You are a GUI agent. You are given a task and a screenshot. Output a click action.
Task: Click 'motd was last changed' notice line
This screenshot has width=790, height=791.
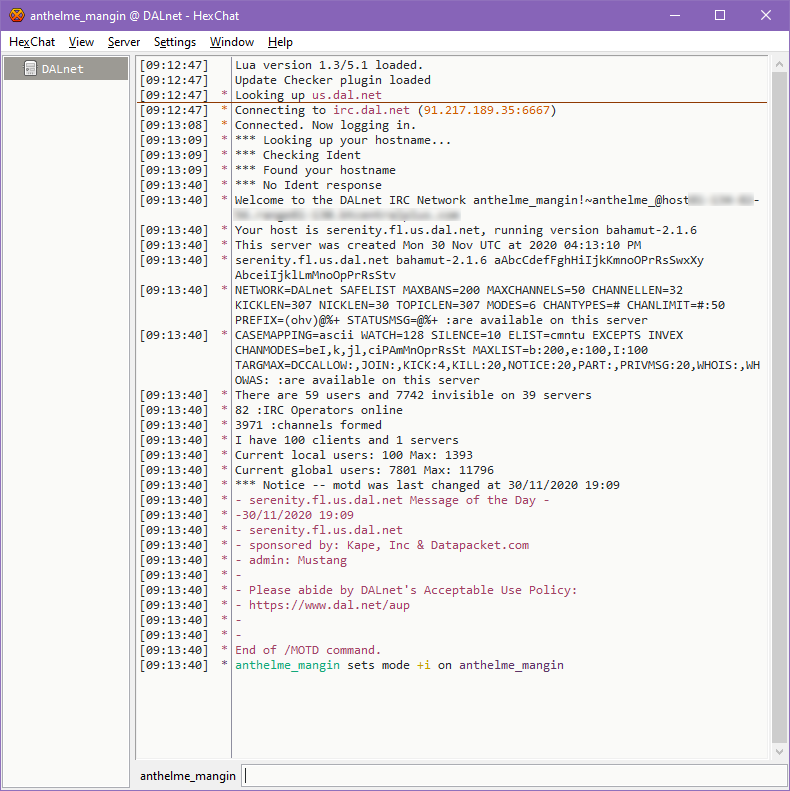coord(427,485)
